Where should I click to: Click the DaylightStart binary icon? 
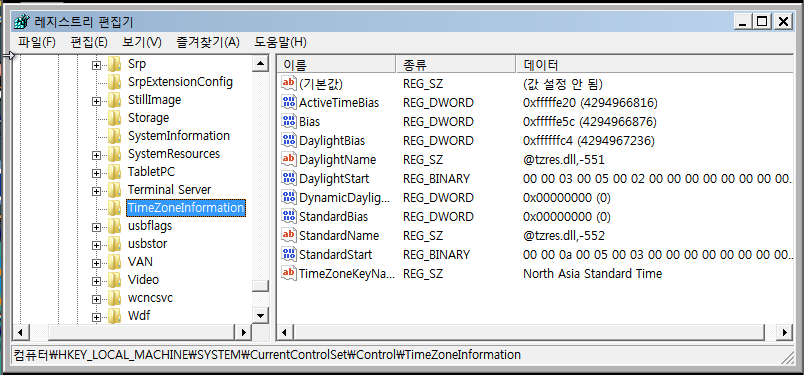point(289,179)
